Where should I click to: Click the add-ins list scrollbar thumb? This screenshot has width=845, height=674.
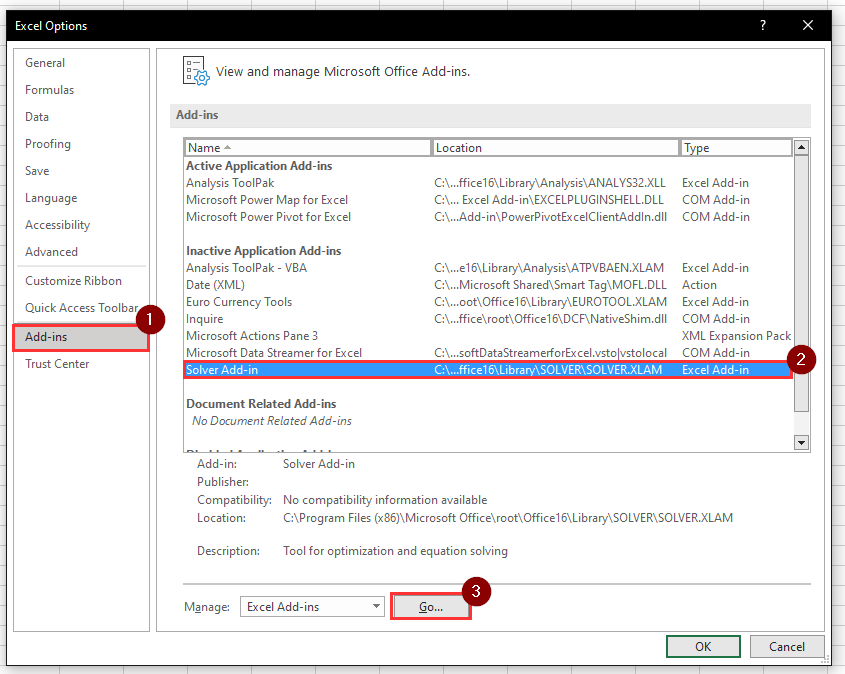[x=801, y=283]
